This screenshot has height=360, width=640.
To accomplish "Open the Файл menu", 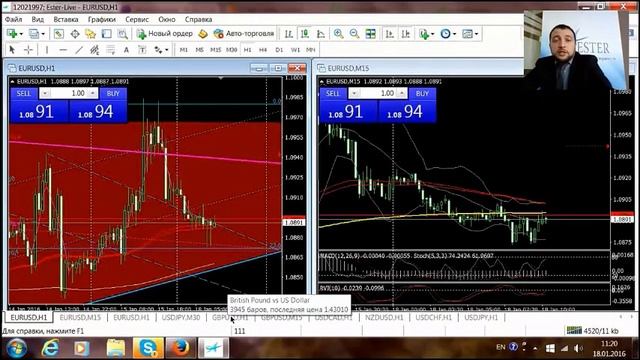I will pos(13,19).
